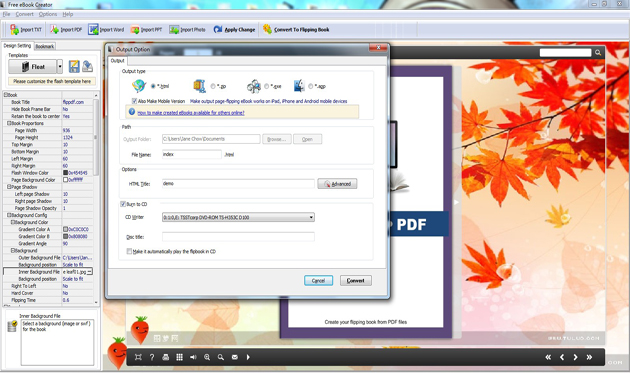This screenshot has height=373, width=630.
Task: Click the Advanced button
Action: click(x=337, y=184)
